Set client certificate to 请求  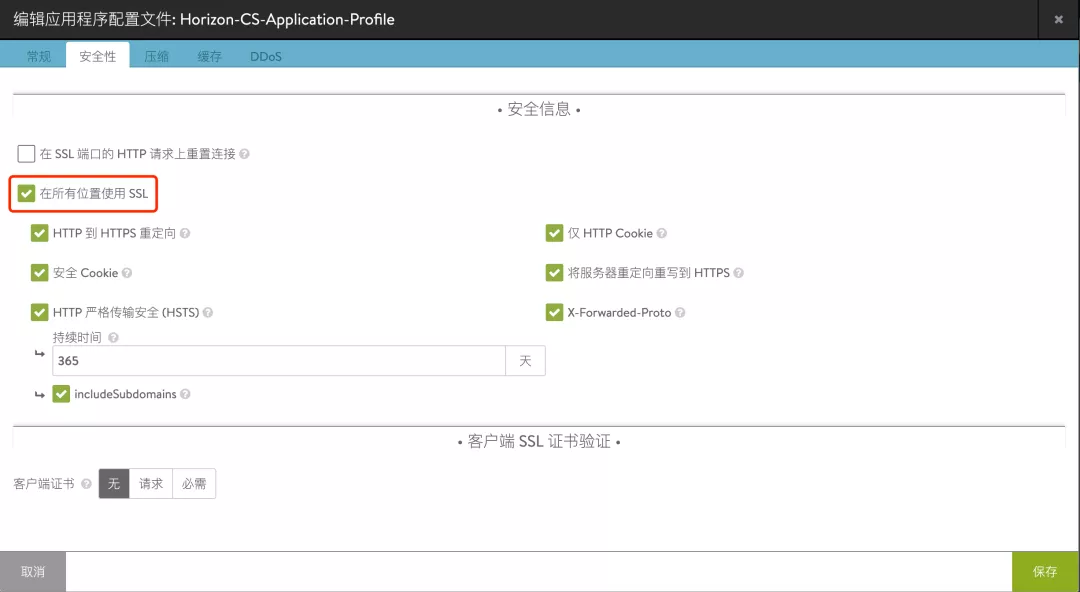click(151, 484)
